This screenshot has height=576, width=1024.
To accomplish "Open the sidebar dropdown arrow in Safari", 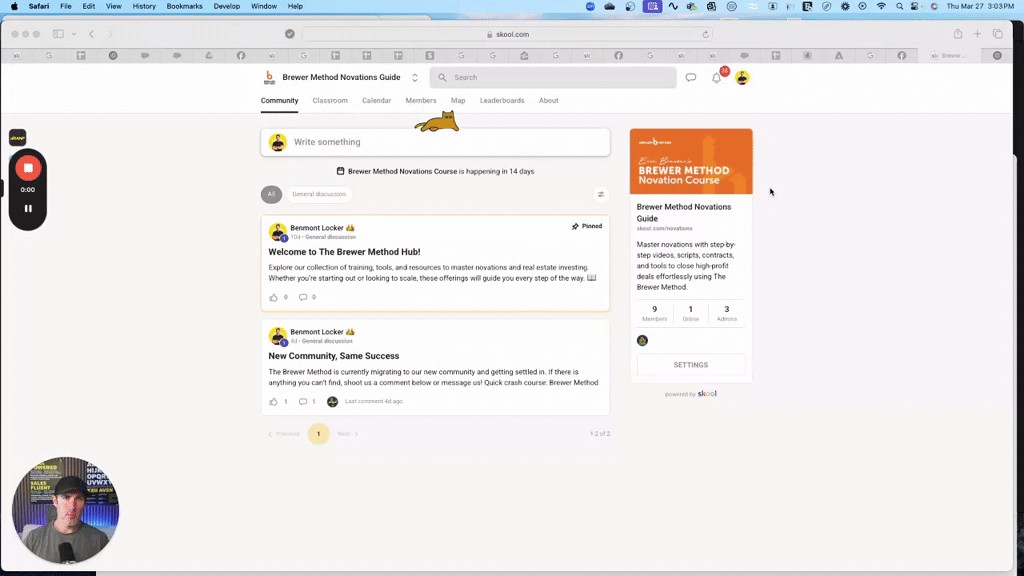I will (x=74, y=34).
